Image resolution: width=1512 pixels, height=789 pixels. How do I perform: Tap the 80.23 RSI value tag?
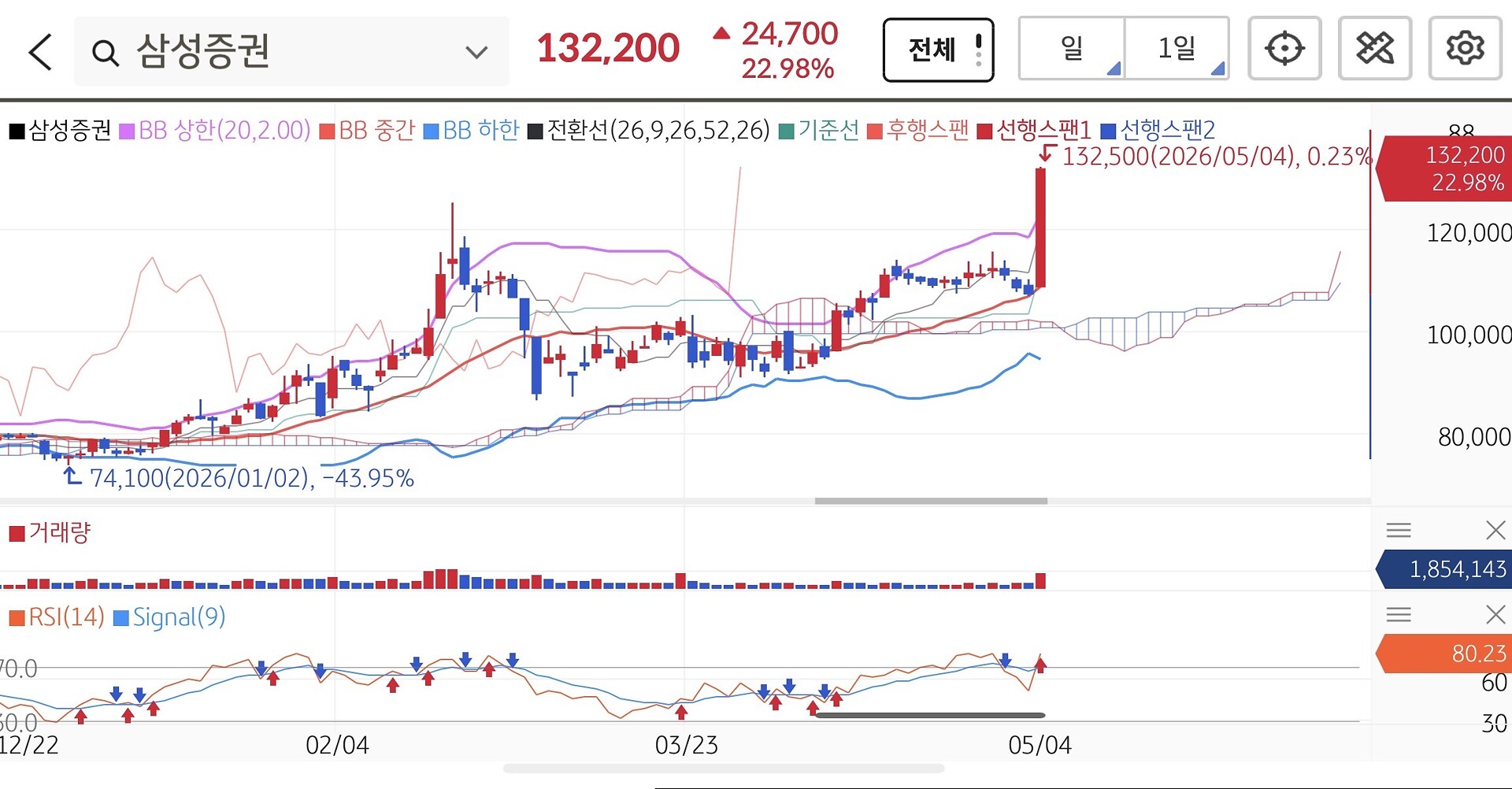coord(1446,654)
